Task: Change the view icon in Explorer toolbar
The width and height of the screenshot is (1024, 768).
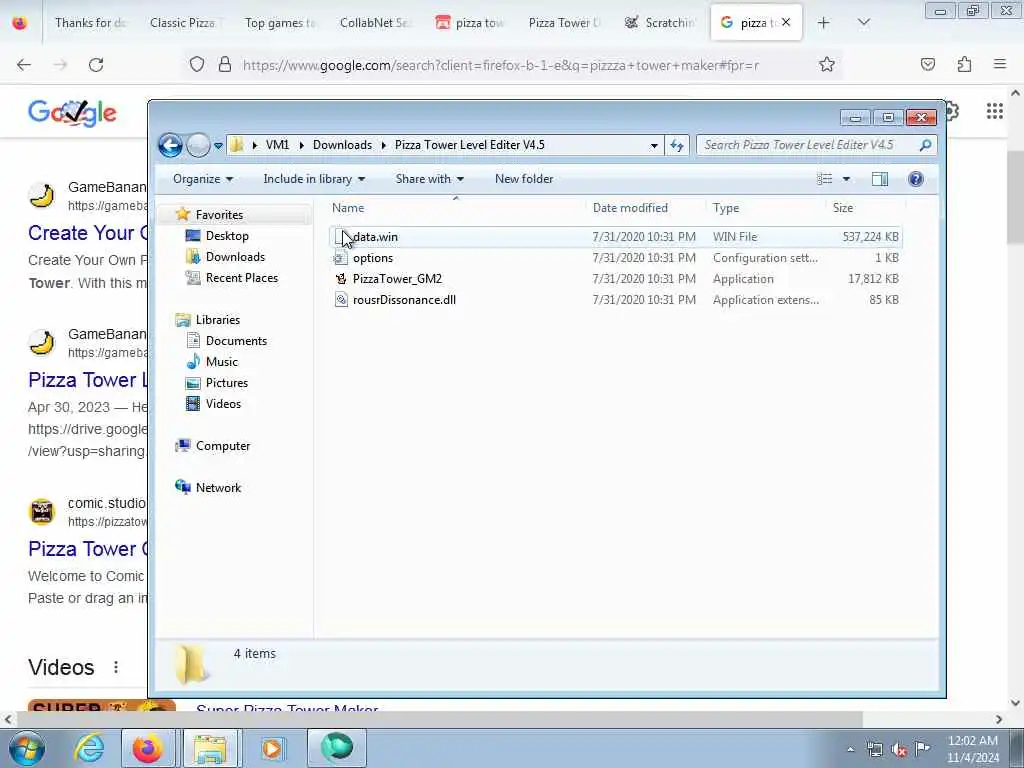Action: (825, 179)
